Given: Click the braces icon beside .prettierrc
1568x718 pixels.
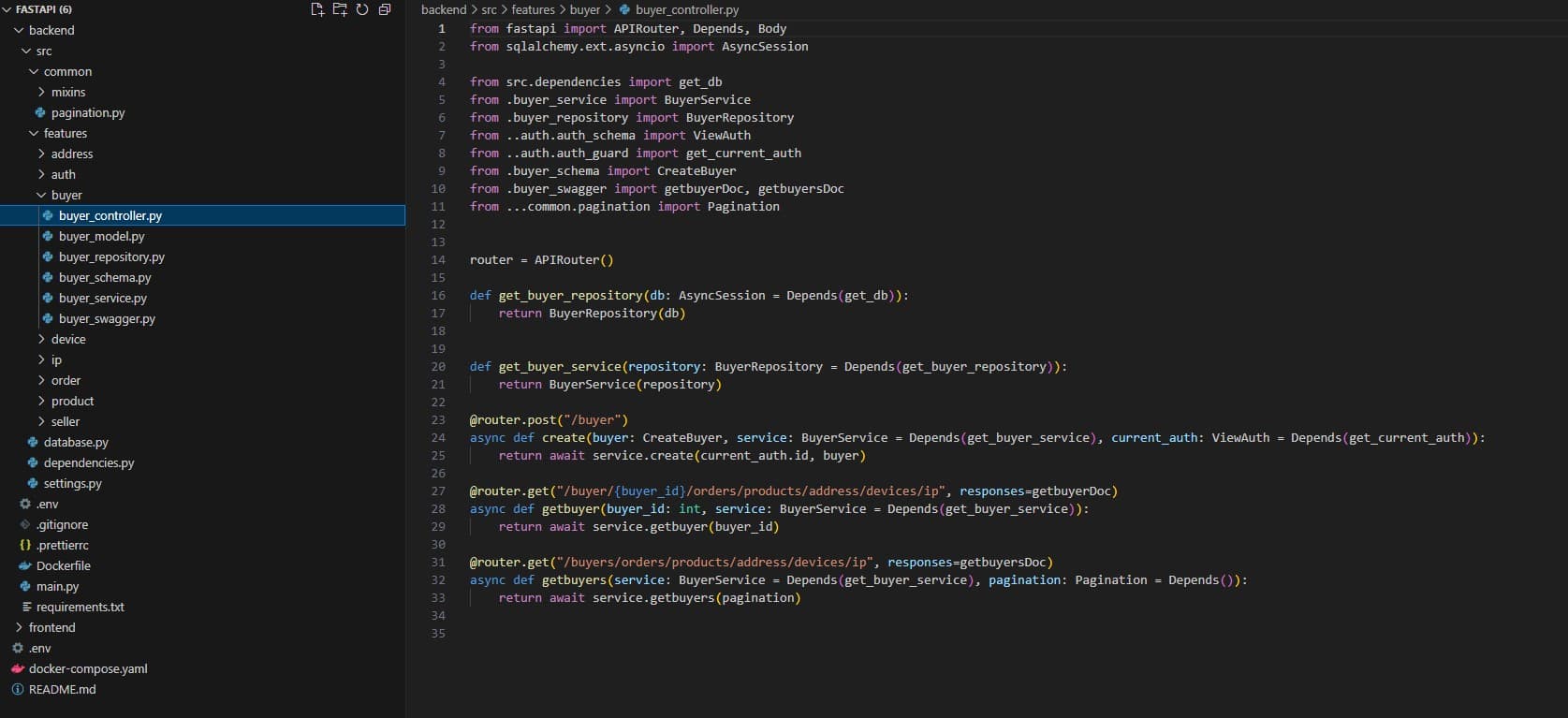Looking at the screenshot, I should [x=25, y=545].
